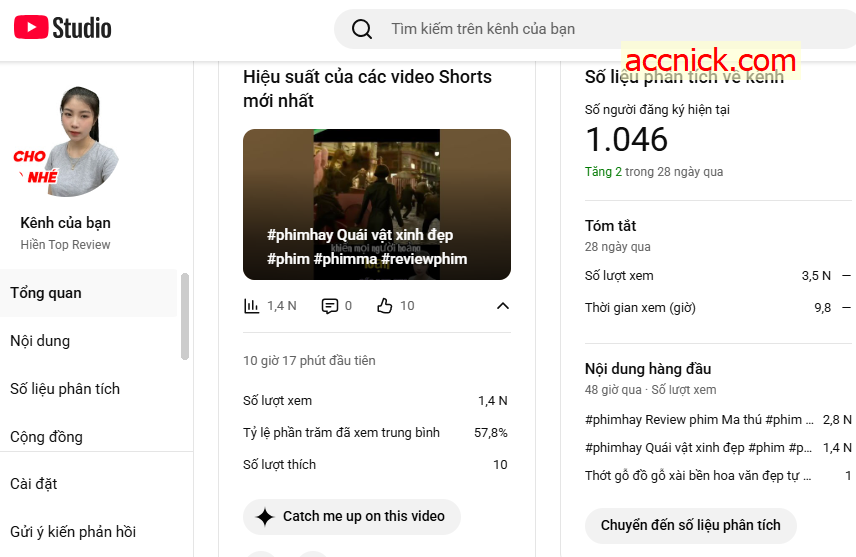This screenshot has width=856, height=557.
Task: Click the Số lượt thích row value 10
Action: point(500,465)
